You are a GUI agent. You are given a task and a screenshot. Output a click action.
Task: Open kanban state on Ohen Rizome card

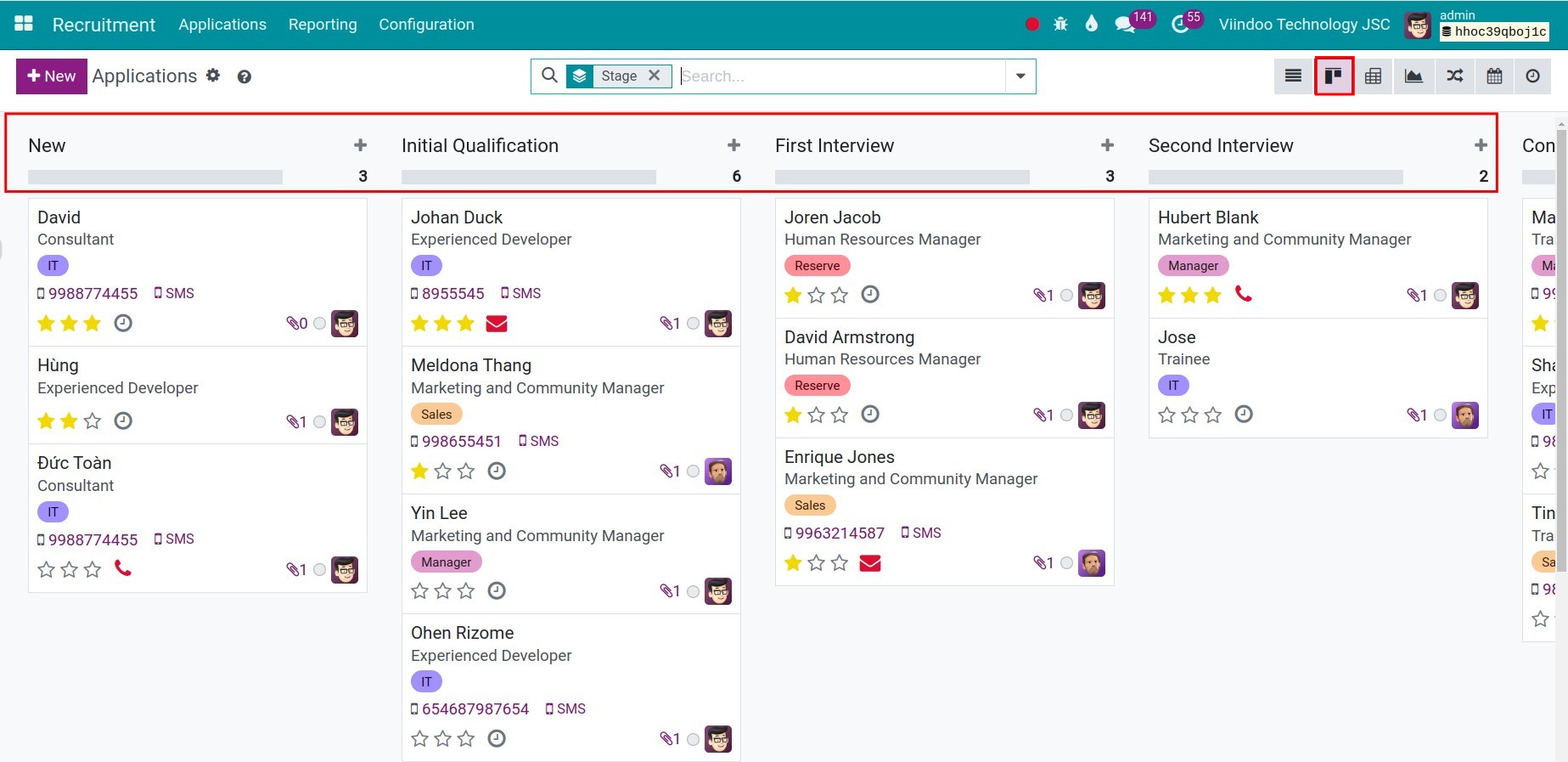click(x=693, y=739)
